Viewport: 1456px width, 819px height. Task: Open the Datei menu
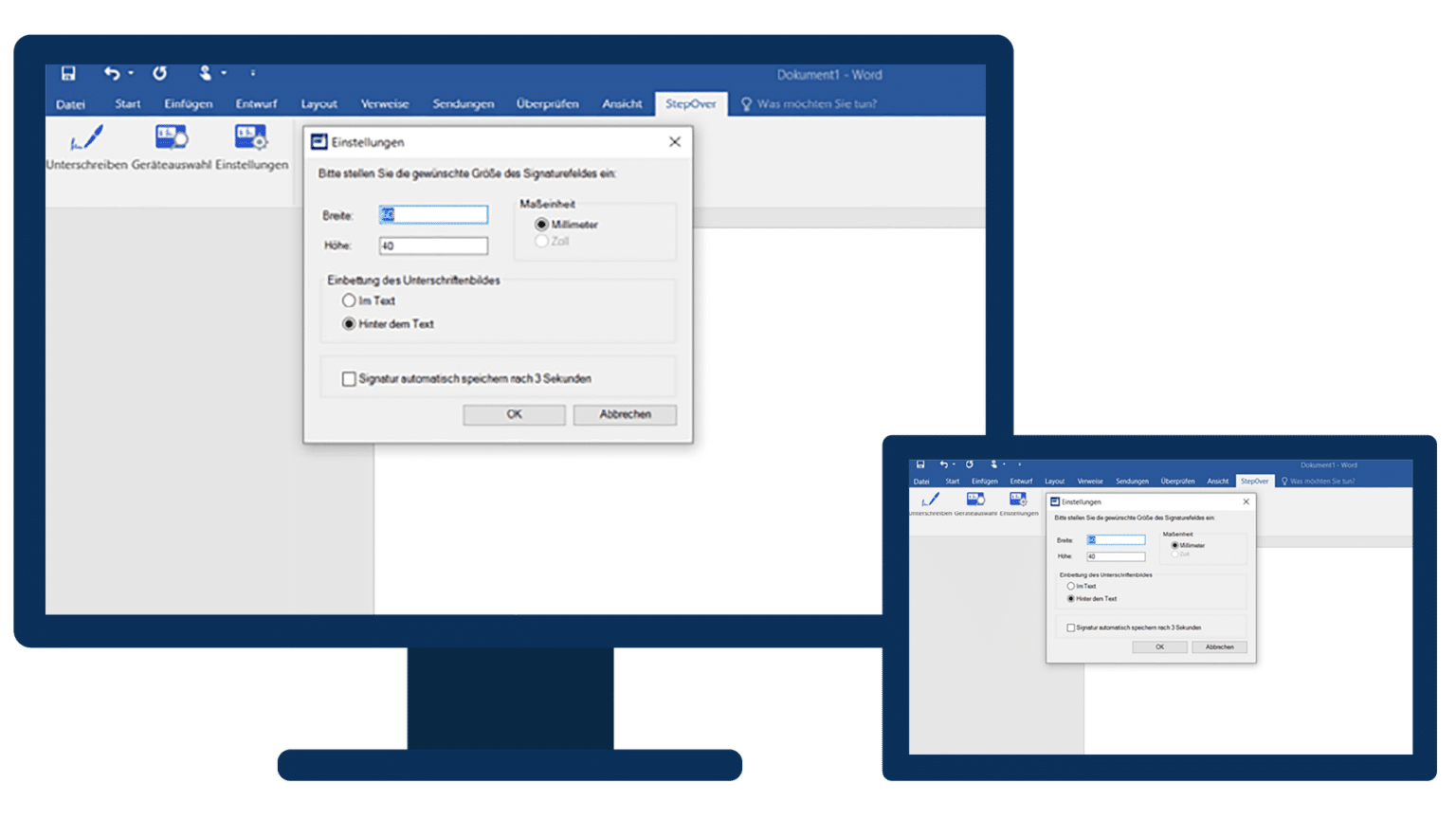[x=70, y=103]
